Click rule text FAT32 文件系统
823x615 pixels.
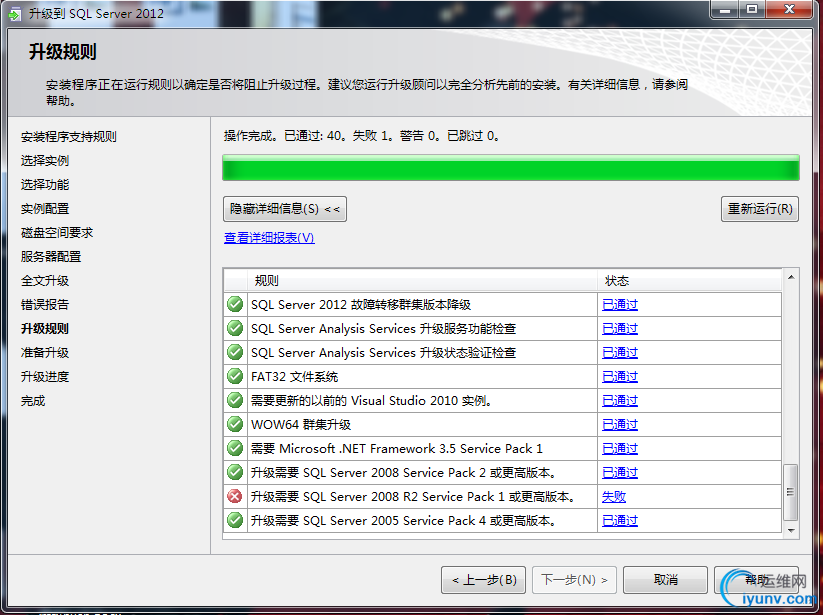294,377
